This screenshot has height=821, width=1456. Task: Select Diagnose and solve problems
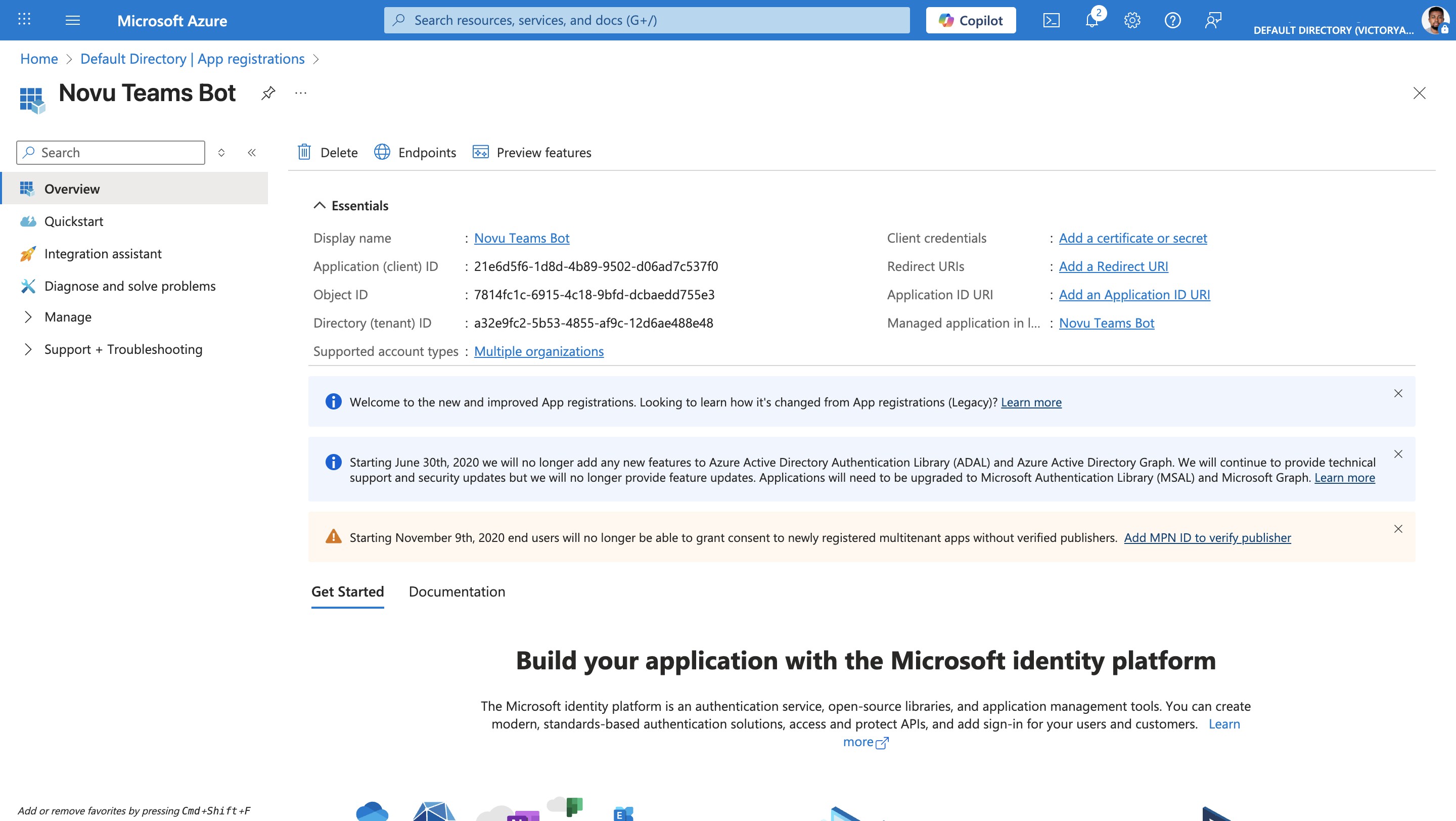(x=129, y=286)
